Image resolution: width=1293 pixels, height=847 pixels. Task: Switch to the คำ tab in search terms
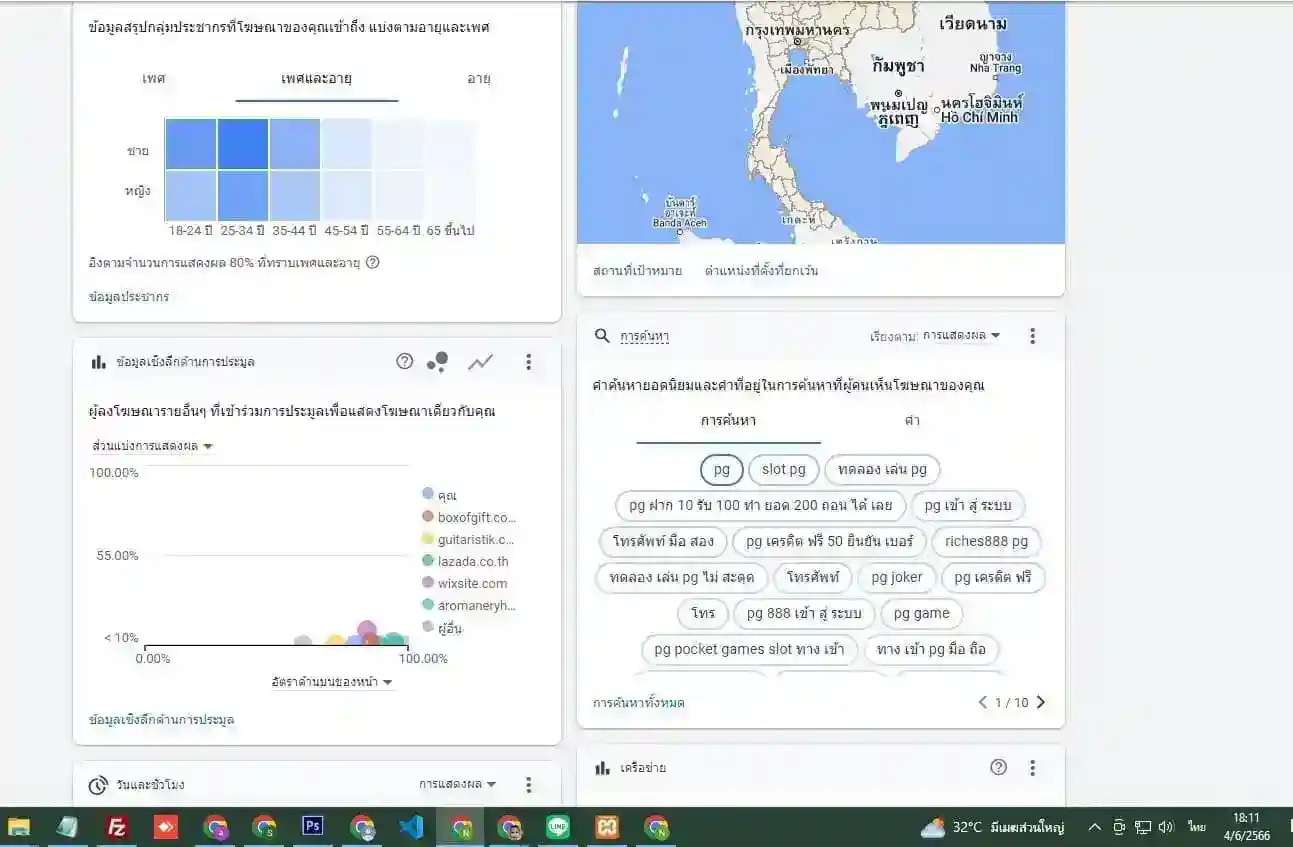[x=911, y=422]
